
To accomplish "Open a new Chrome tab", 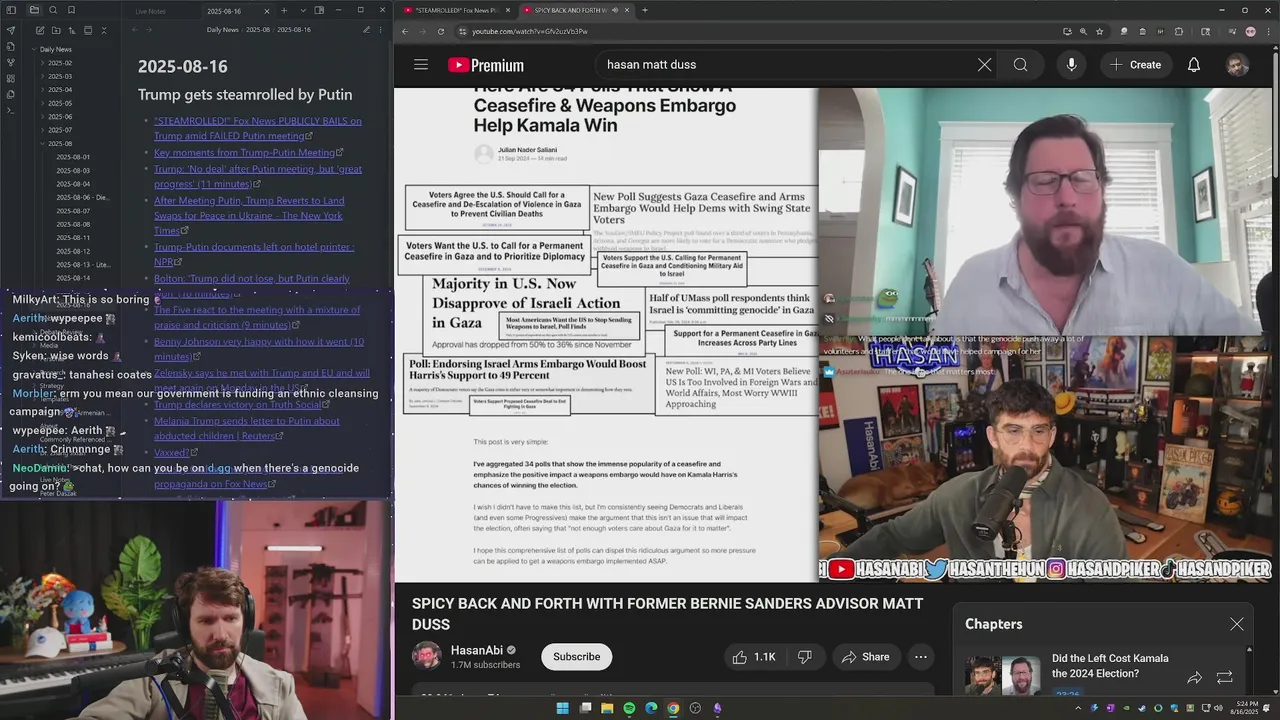I will 645,10.
